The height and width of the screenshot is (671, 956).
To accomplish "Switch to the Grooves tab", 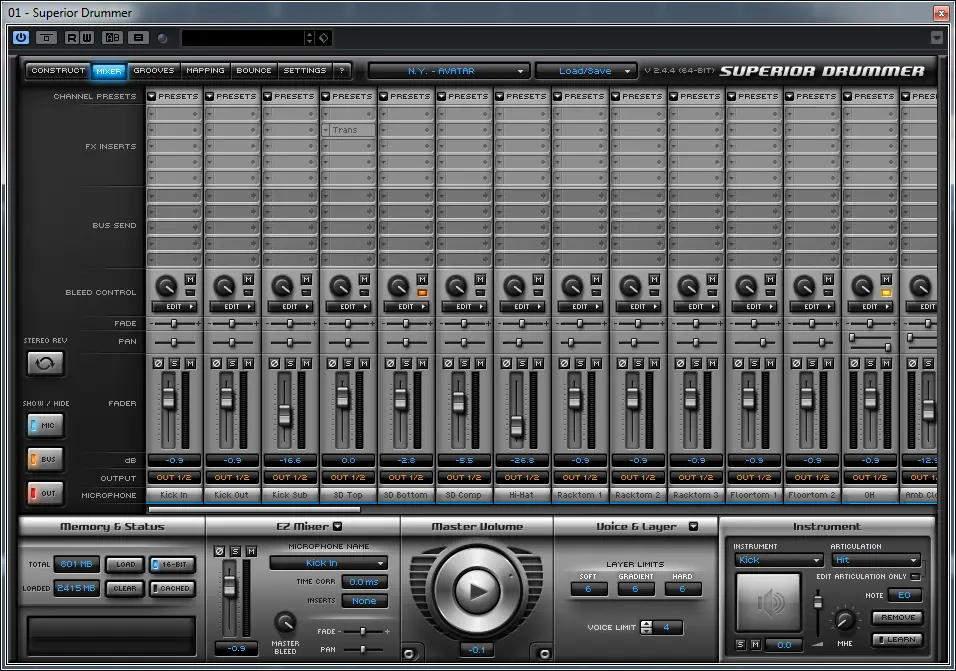I will click(x=154, y=71).
